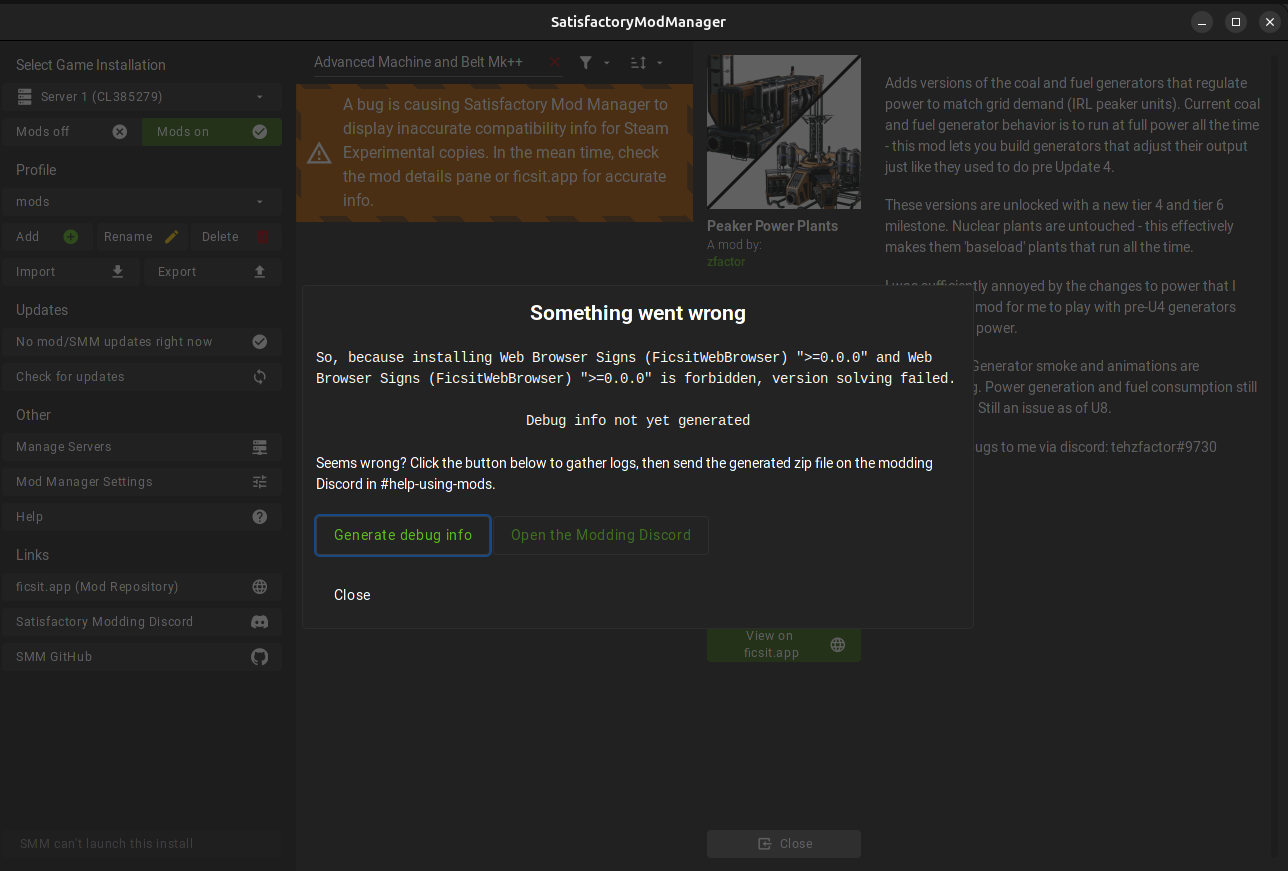This screenshot has height=871, width=1288.
Task: Click 'Debug info not yet generated' text
Action: pyautogui.click(x=638, y=421)
